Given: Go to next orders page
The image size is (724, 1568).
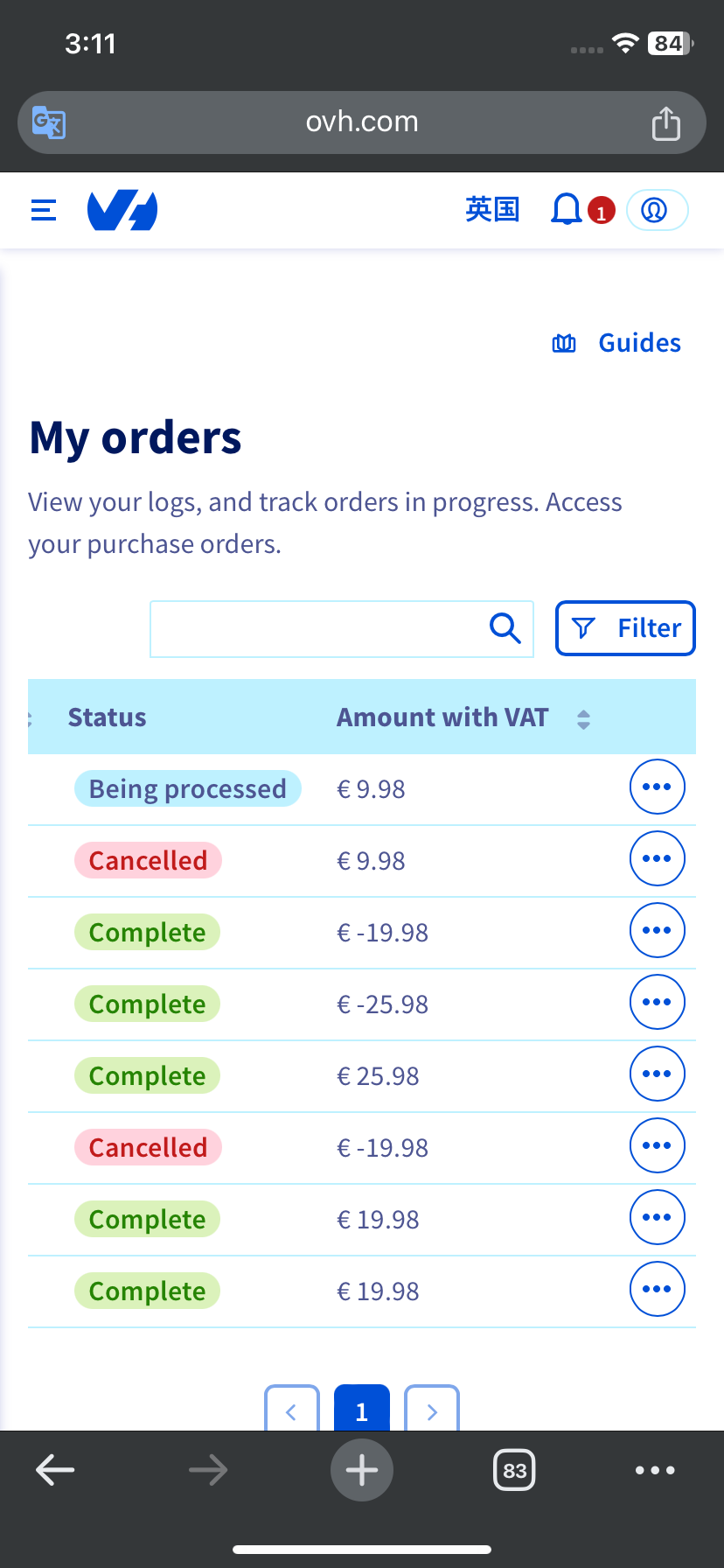Looking at the screenshot, I should (x=432, y=1409).
